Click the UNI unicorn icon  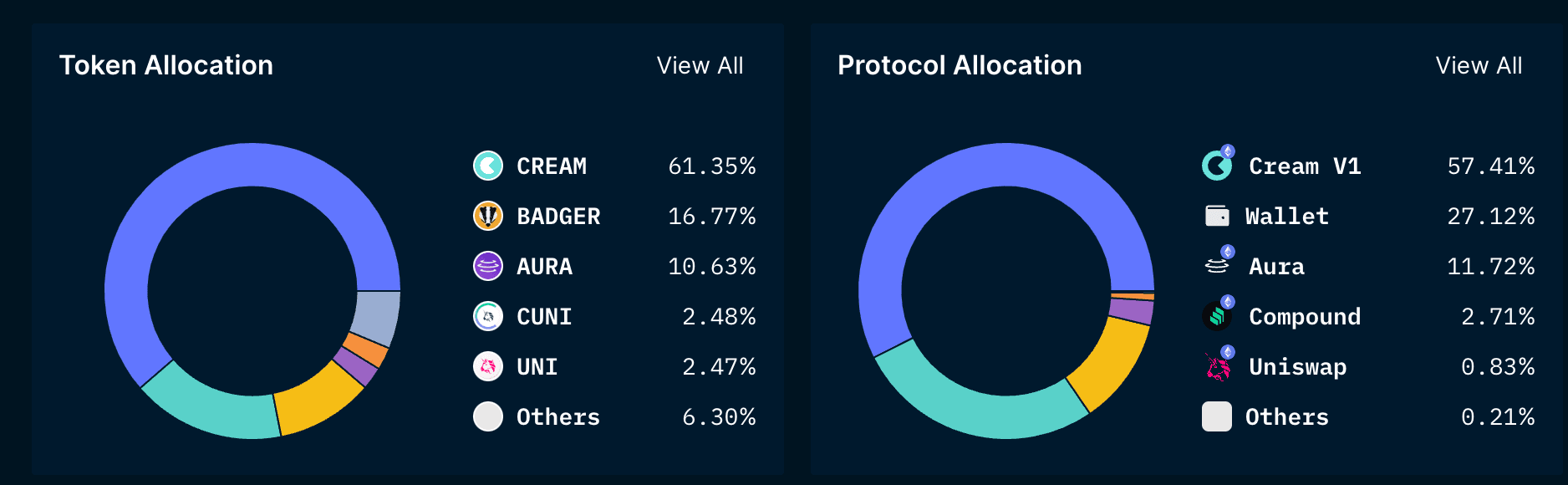click(x=488, y=366)
